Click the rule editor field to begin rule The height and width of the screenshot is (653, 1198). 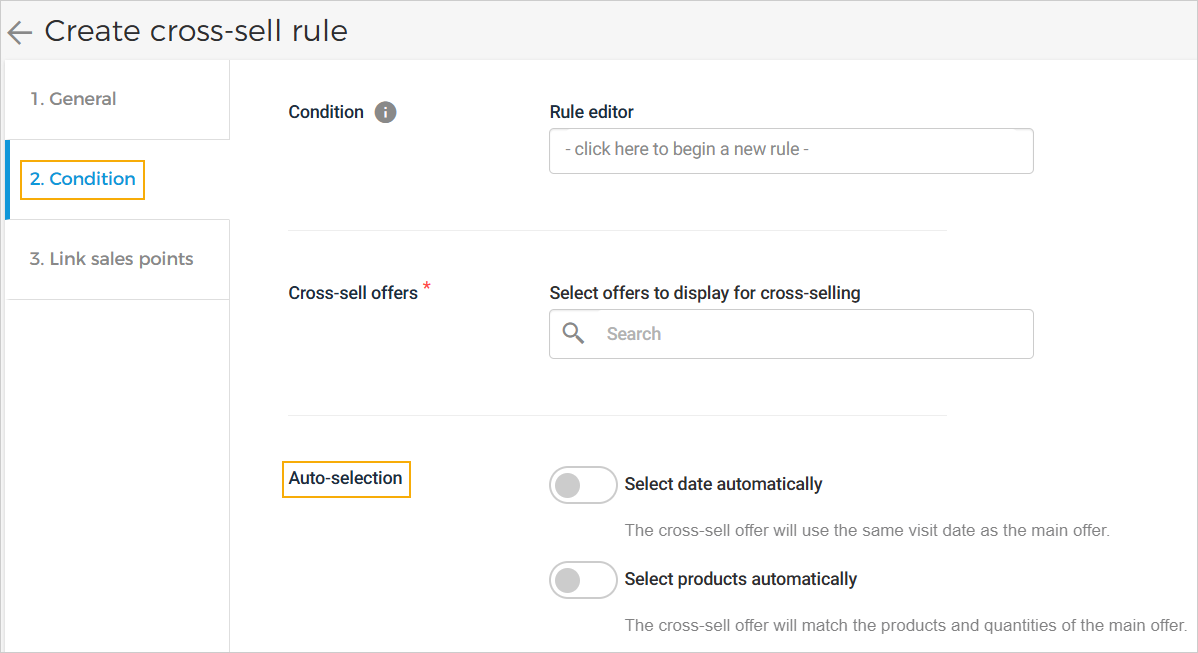click(x=790, y=150)
